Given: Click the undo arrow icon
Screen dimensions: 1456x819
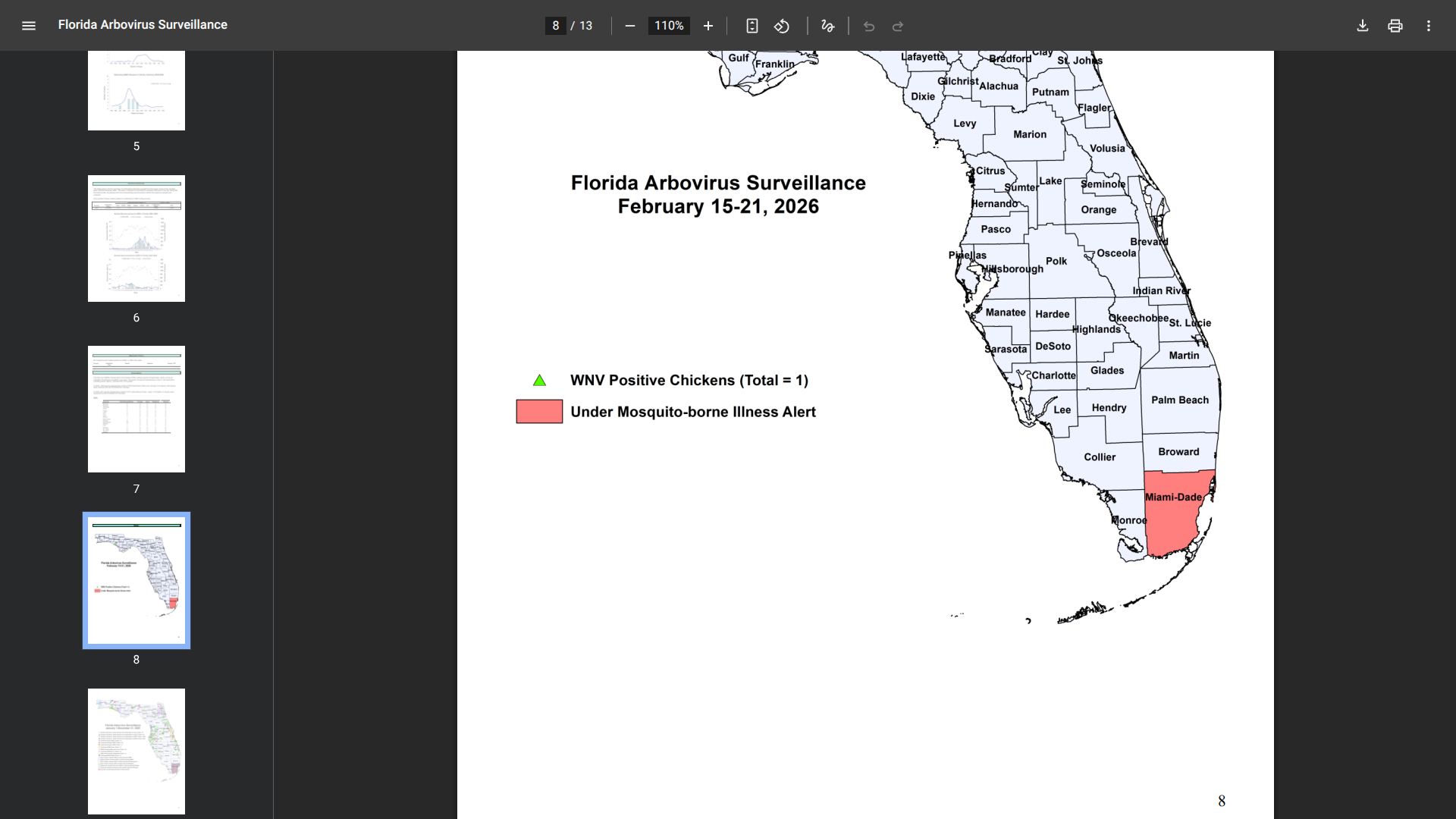Looking at the screenshot, I should [x=869, y=27].
